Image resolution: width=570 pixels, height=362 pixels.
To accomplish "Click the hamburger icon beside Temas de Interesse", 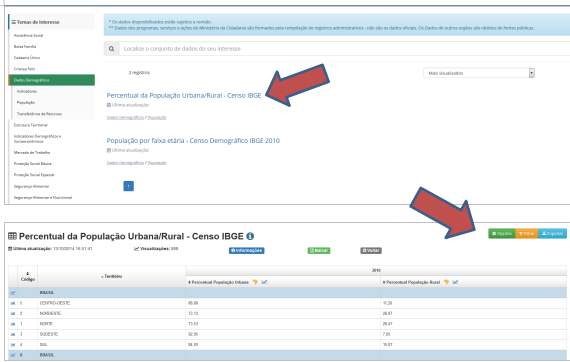I will 14,22.
